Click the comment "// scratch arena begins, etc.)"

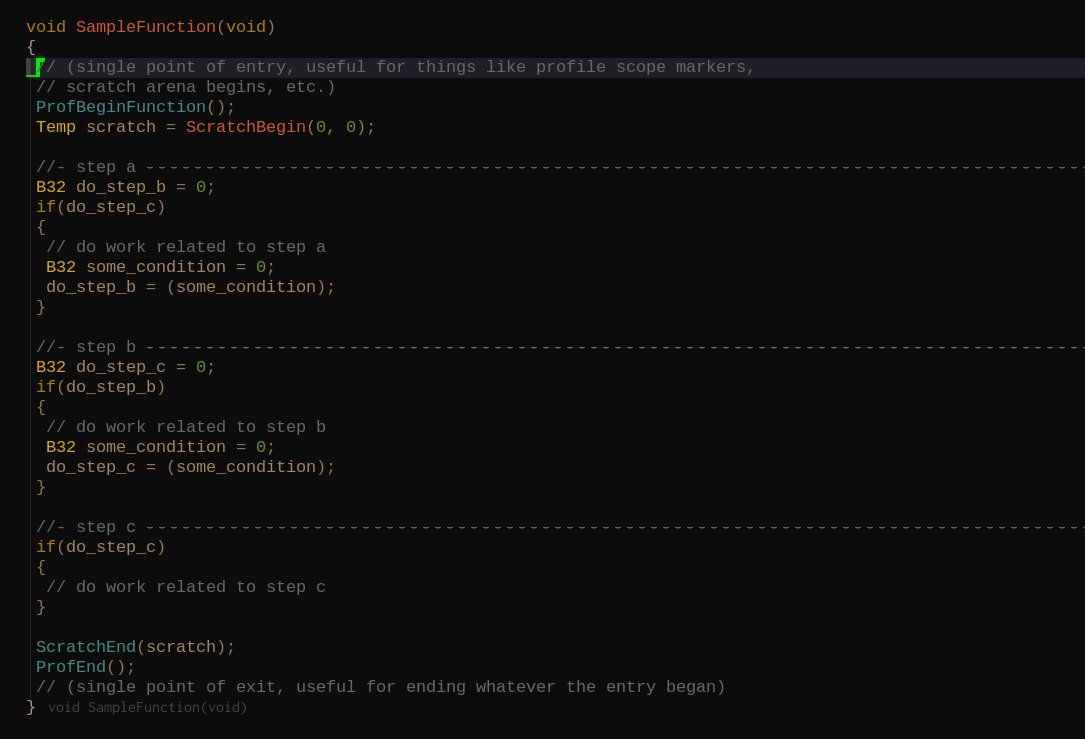pos(185,87)
